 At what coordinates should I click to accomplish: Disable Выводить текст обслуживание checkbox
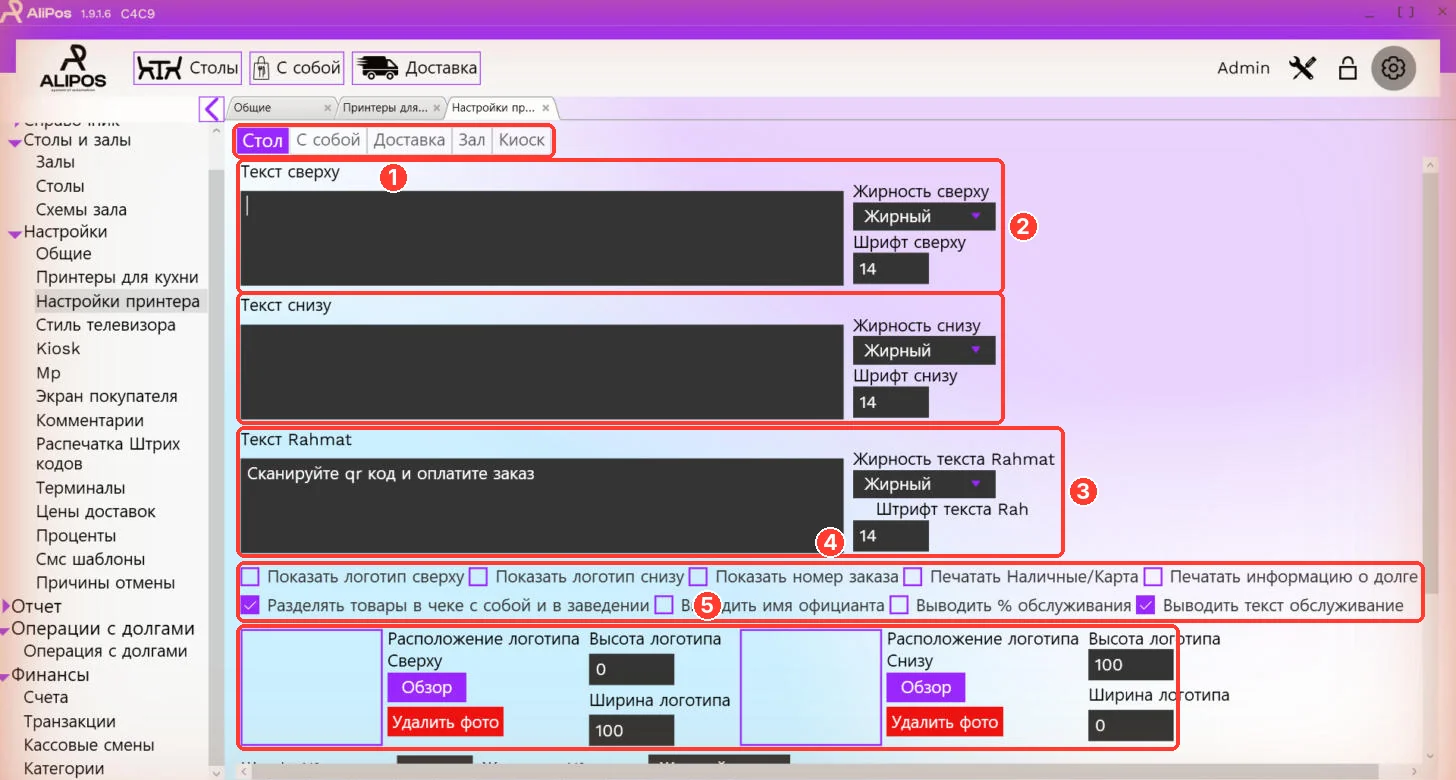pyautogui.click(x=1147, y=605)
